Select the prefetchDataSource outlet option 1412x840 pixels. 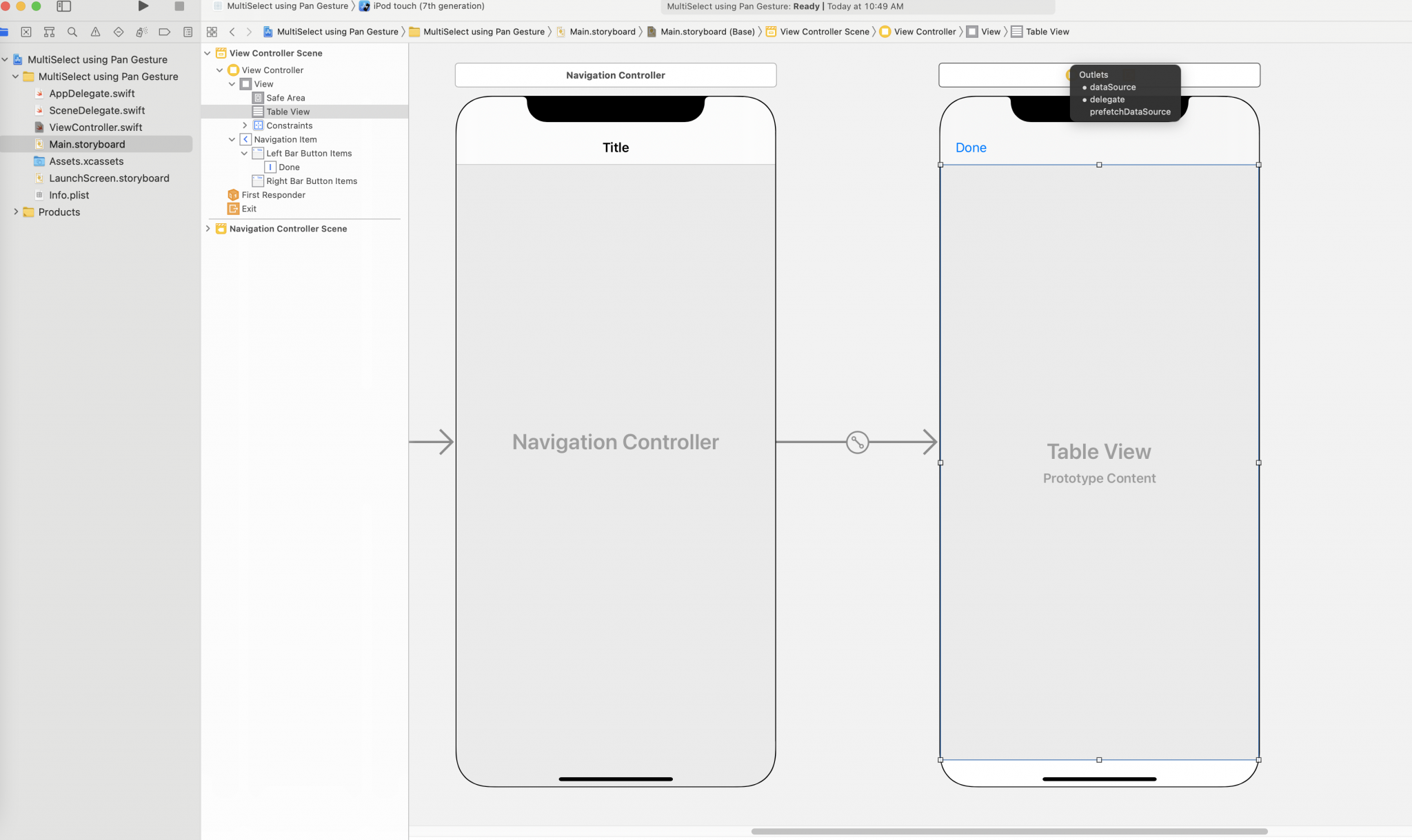[1129, 111]
